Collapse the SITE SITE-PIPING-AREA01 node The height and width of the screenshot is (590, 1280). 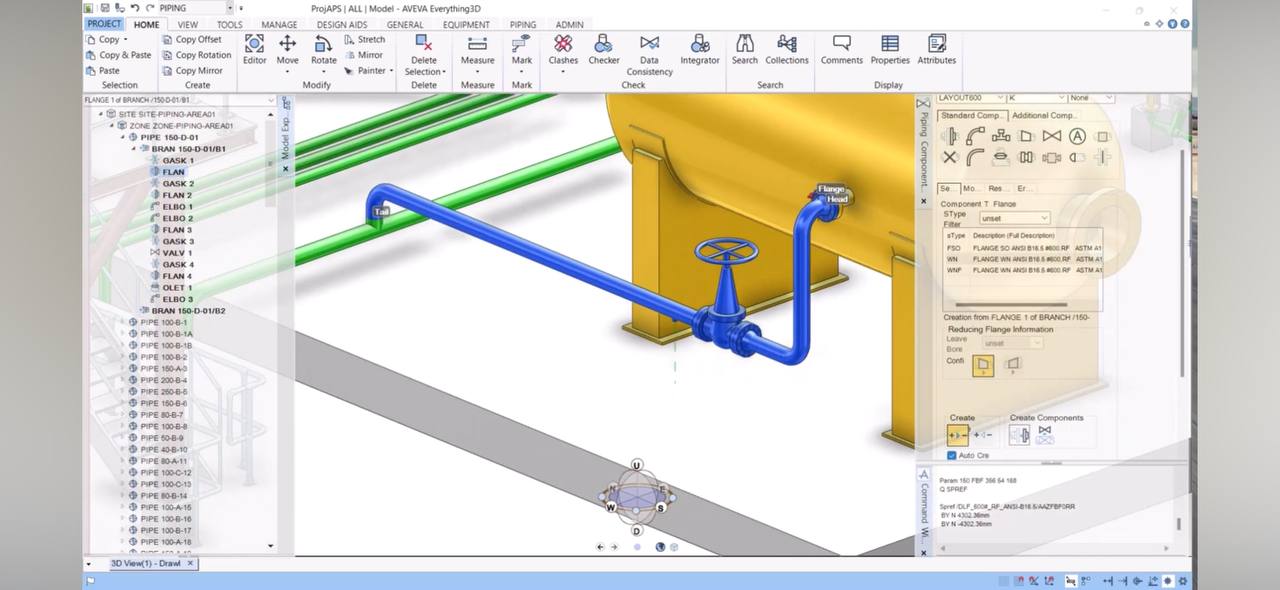pyautogui.click(x=102, y=114)
